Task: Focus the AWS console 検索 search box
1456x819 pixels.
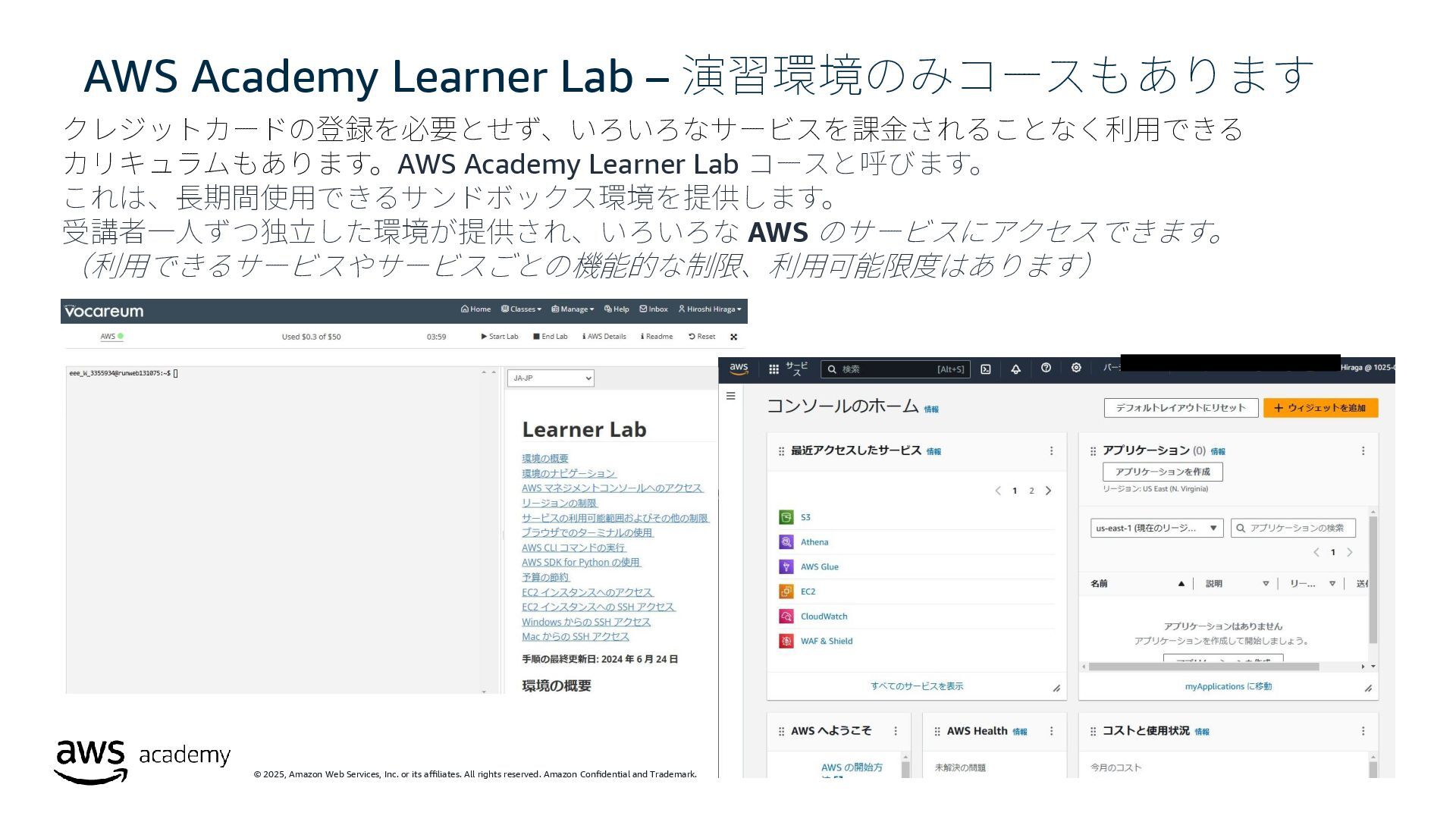Action: (896, 369)
